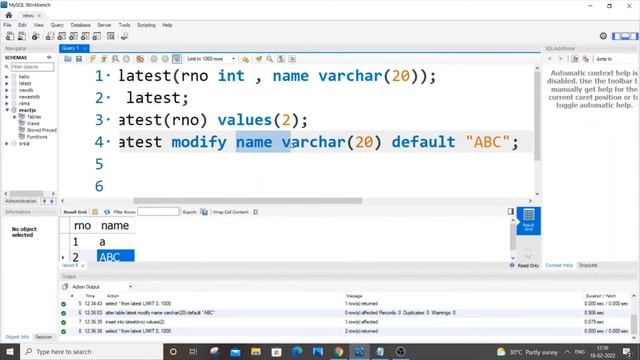The width and height of the screenshot is (640, 360).
Task: Click the create new table icon
Action: 62,36
